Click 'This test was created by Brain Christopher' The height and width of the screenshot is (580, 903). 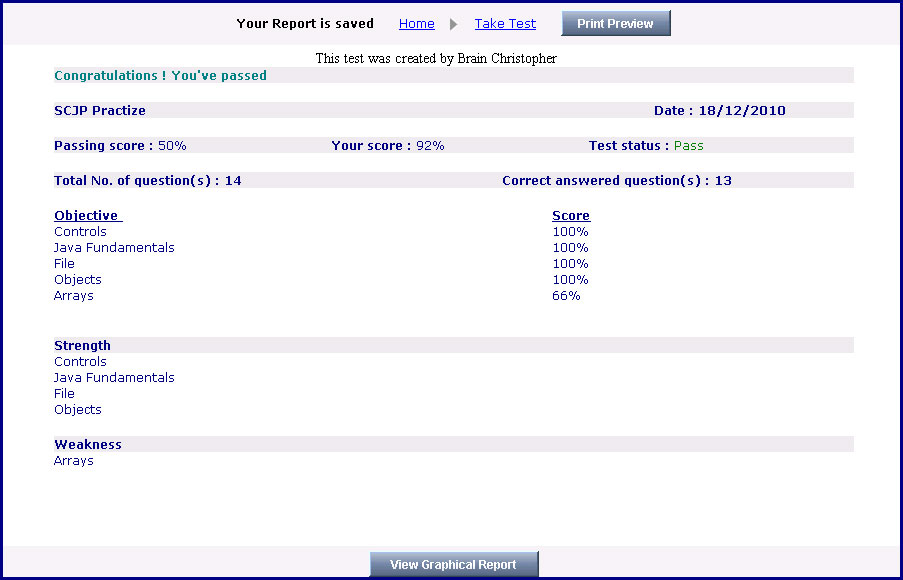(x=436, y=58)
